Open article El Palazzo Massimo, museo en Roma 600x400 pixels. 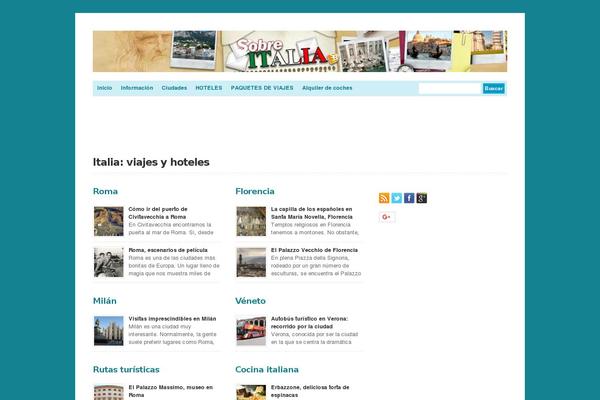click(x=170, y=391)
